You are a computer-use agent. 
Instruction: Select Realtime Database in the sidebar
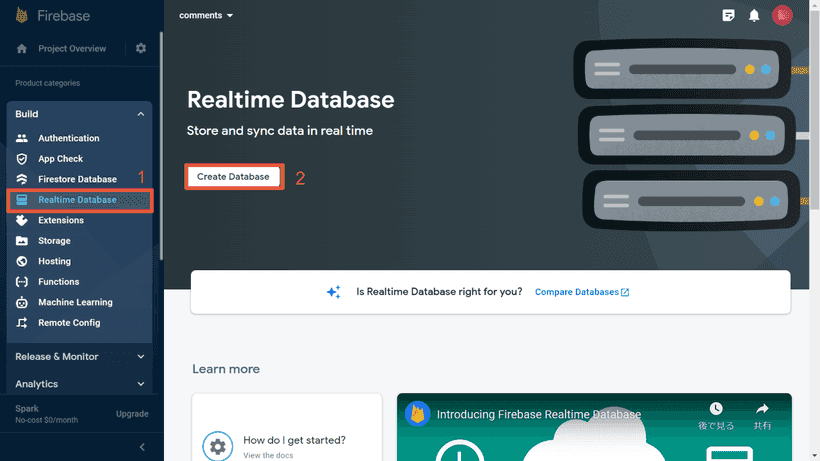tap(79, 200)
